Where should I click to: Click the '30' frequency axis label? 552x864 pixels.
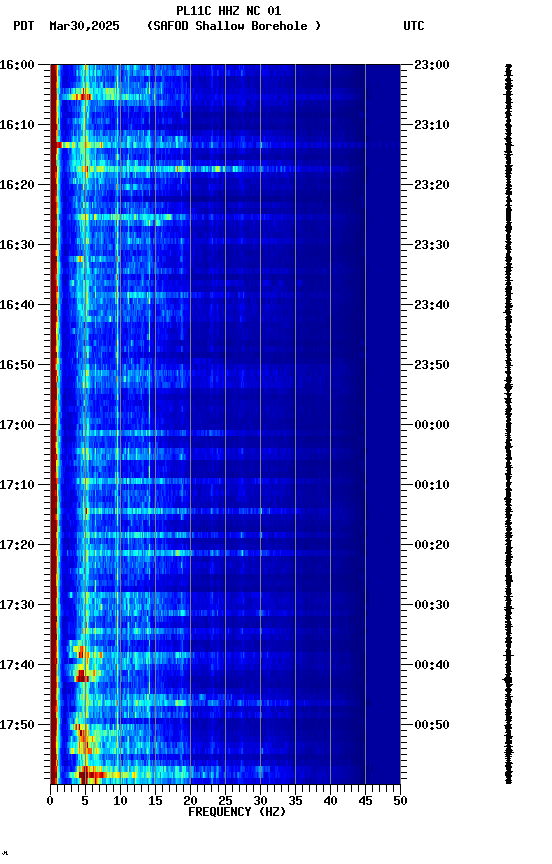pos(260,801)
